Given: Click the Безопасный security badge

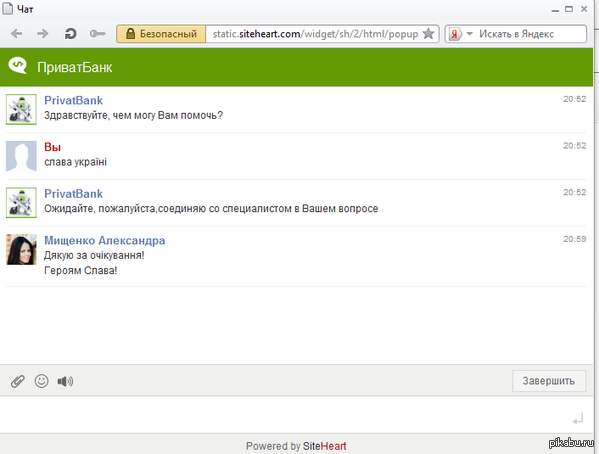Looking at the screenshot, I should pos(161,34).
